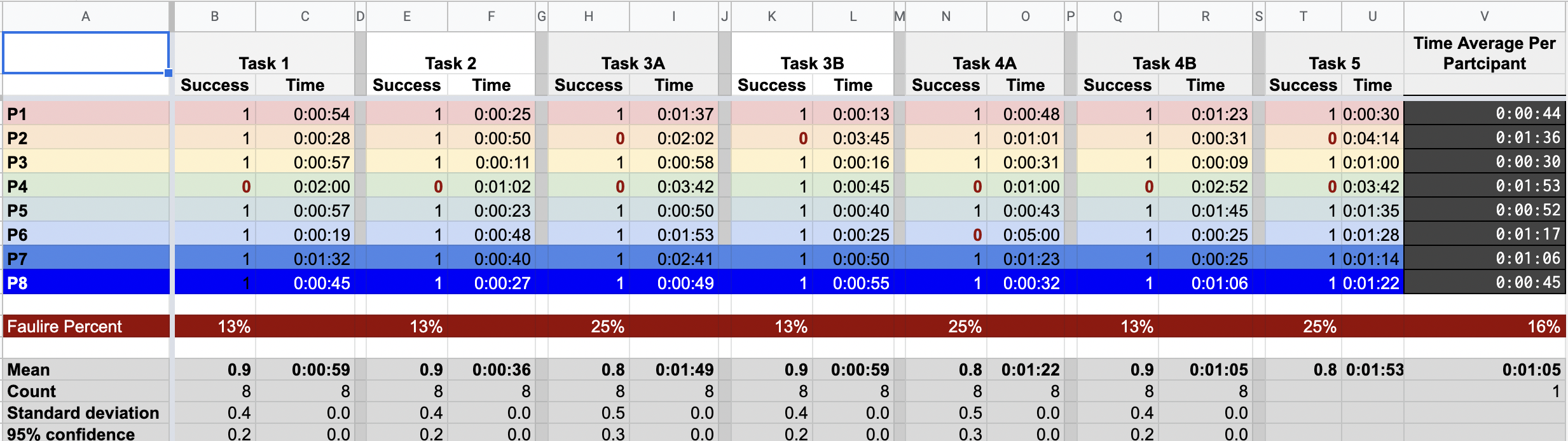This screenshot has width=1568, height=441.
Task: Select column U header
Action: (1372, 17)
